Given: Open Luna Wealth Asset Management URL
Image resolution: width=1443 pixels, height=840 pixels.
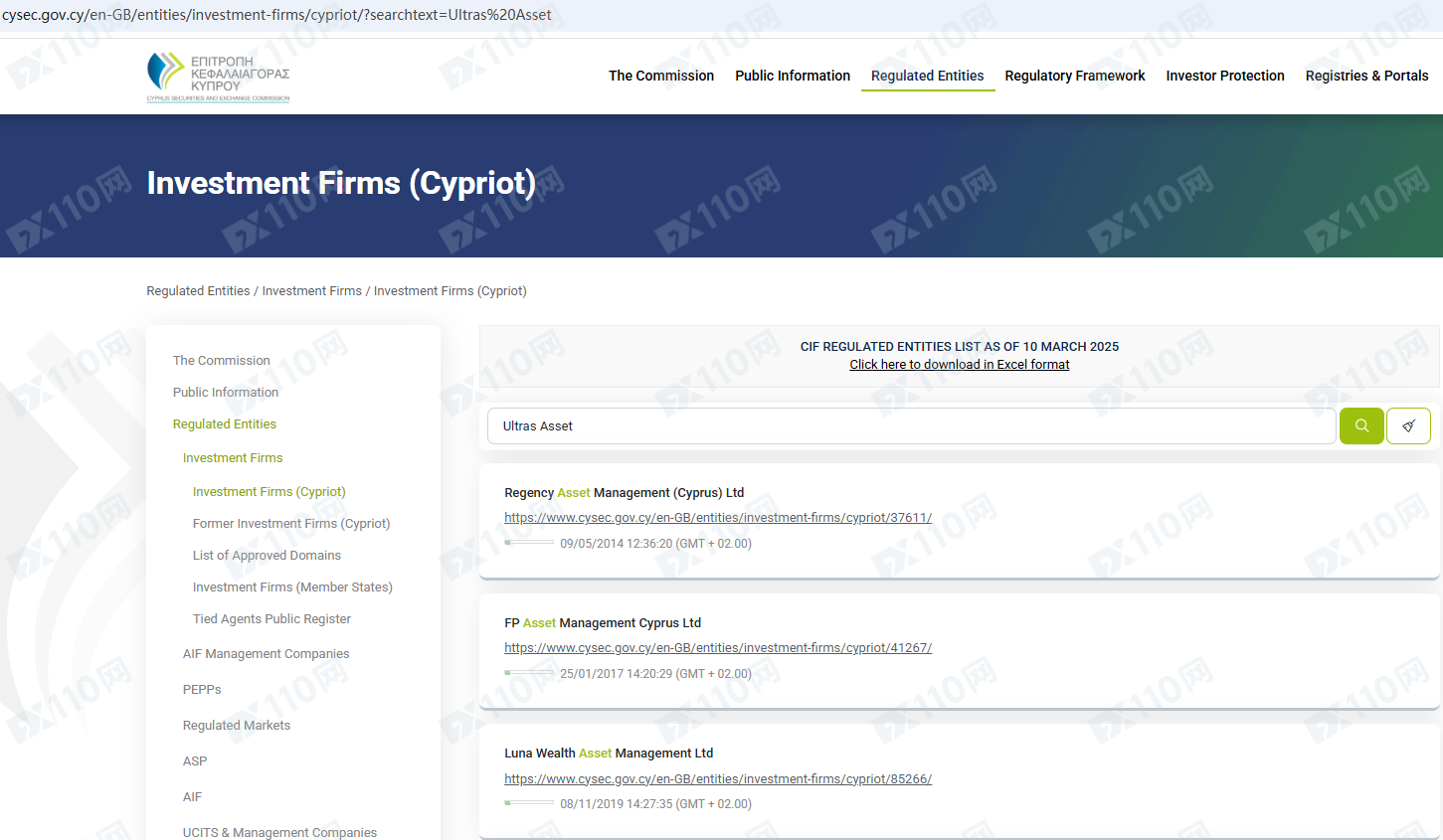Looking at the screenshot, I should coord(717,779).
